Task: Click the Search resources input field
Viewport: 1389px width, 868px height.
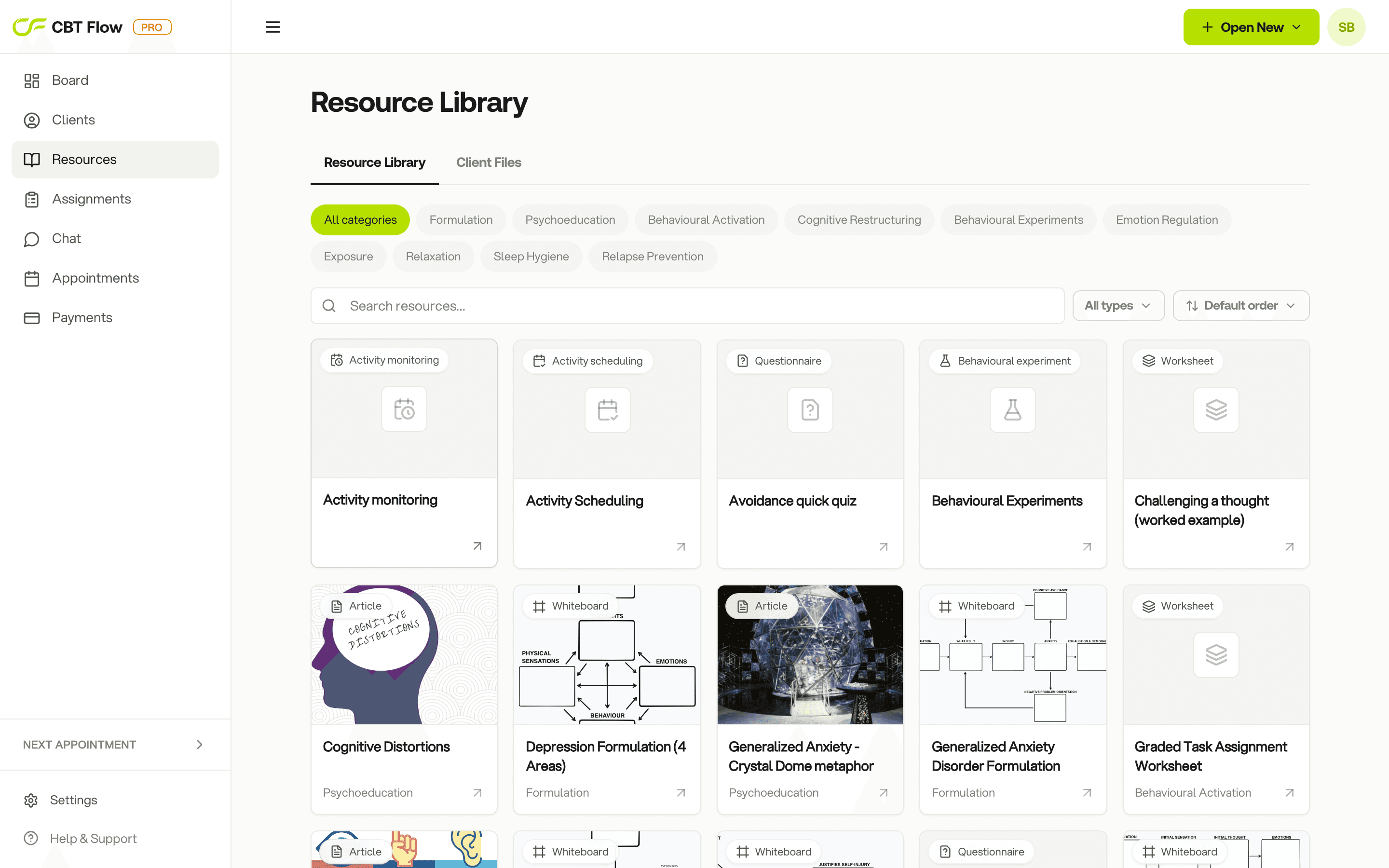Action: (687, 306)
